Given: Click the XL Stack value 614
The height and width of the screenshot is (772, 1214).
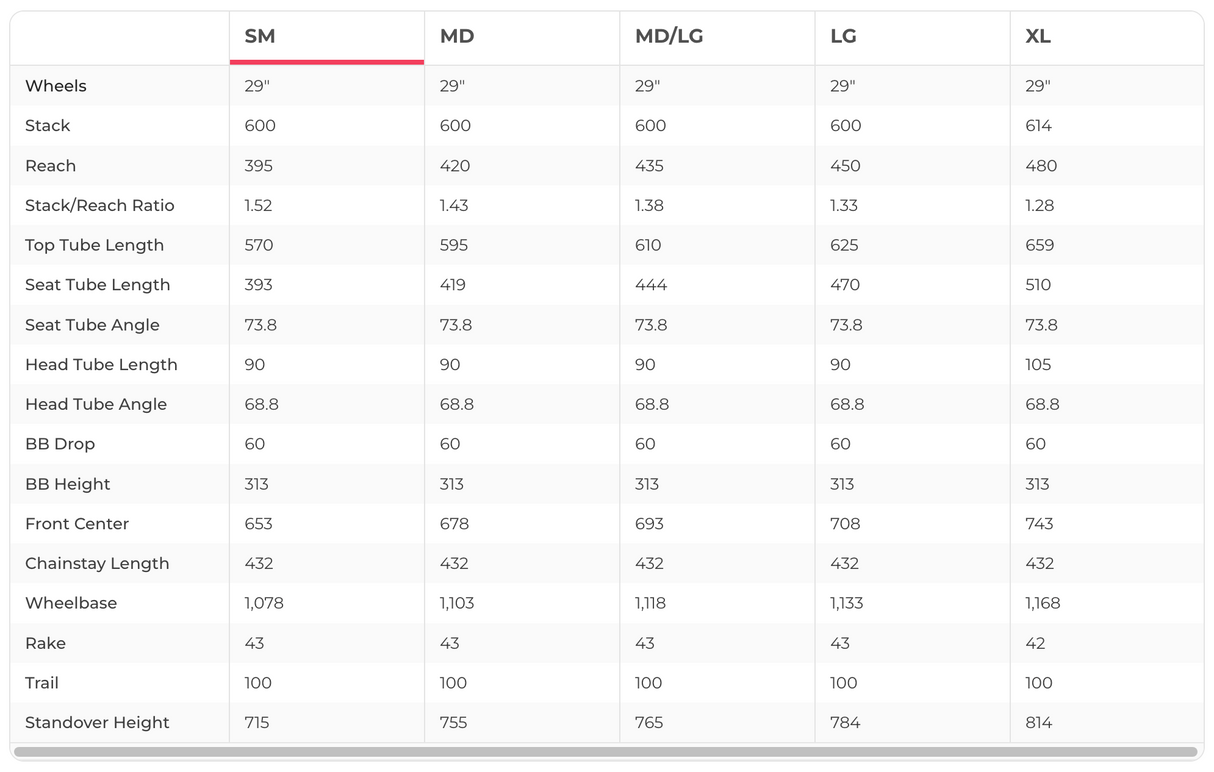Looking at the screenshot, I should pyautogui.click(x=1038, y=126).
